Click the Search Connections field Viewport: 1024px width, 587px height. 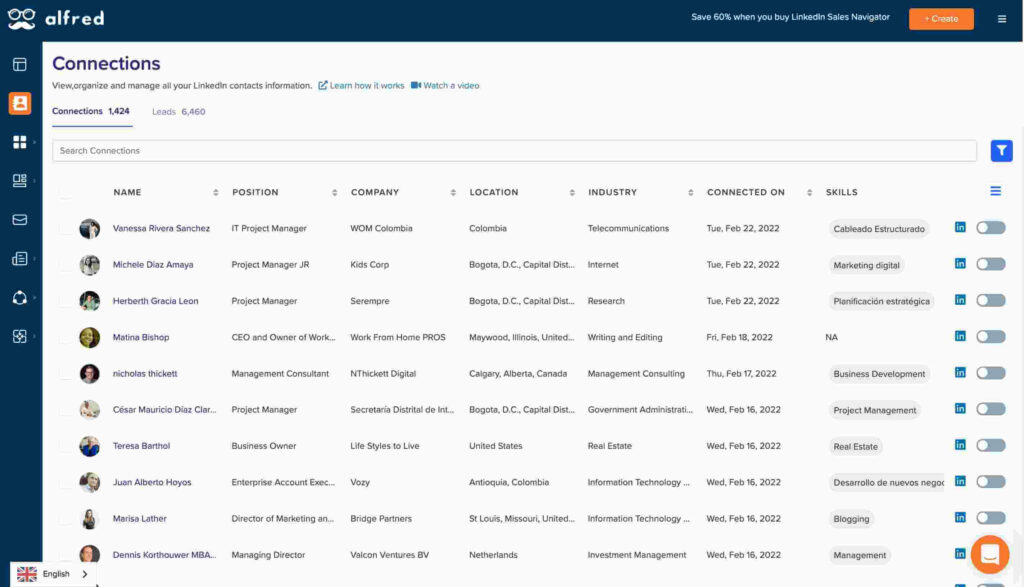[514, 151]
